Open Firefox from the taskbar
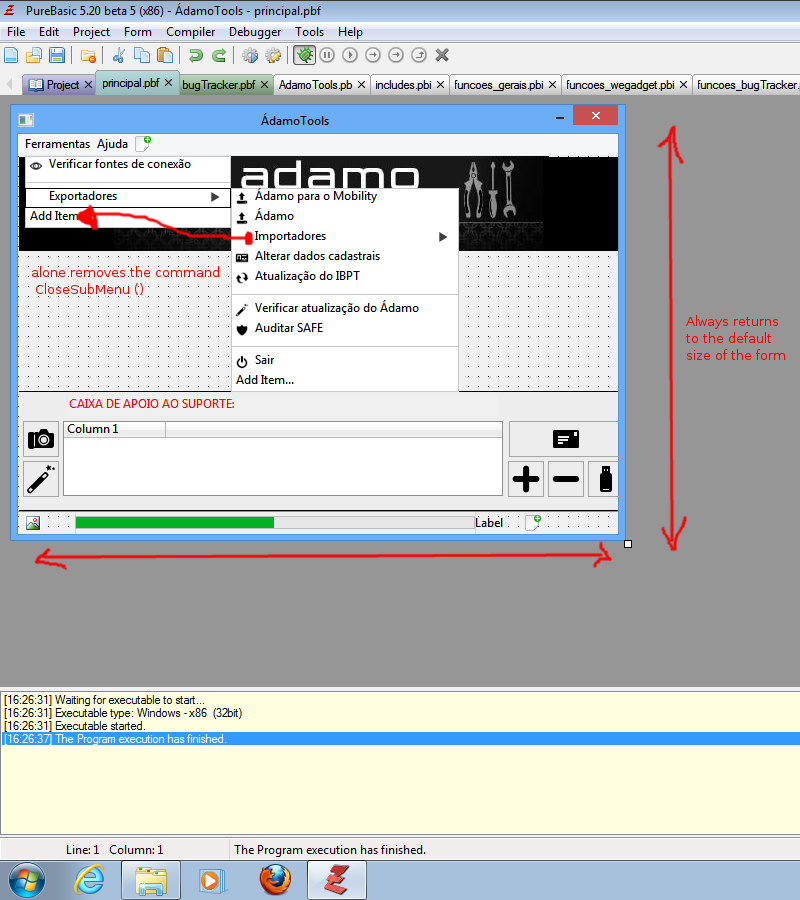The width and height of the screenshot is (800, 900). (275, 880)
